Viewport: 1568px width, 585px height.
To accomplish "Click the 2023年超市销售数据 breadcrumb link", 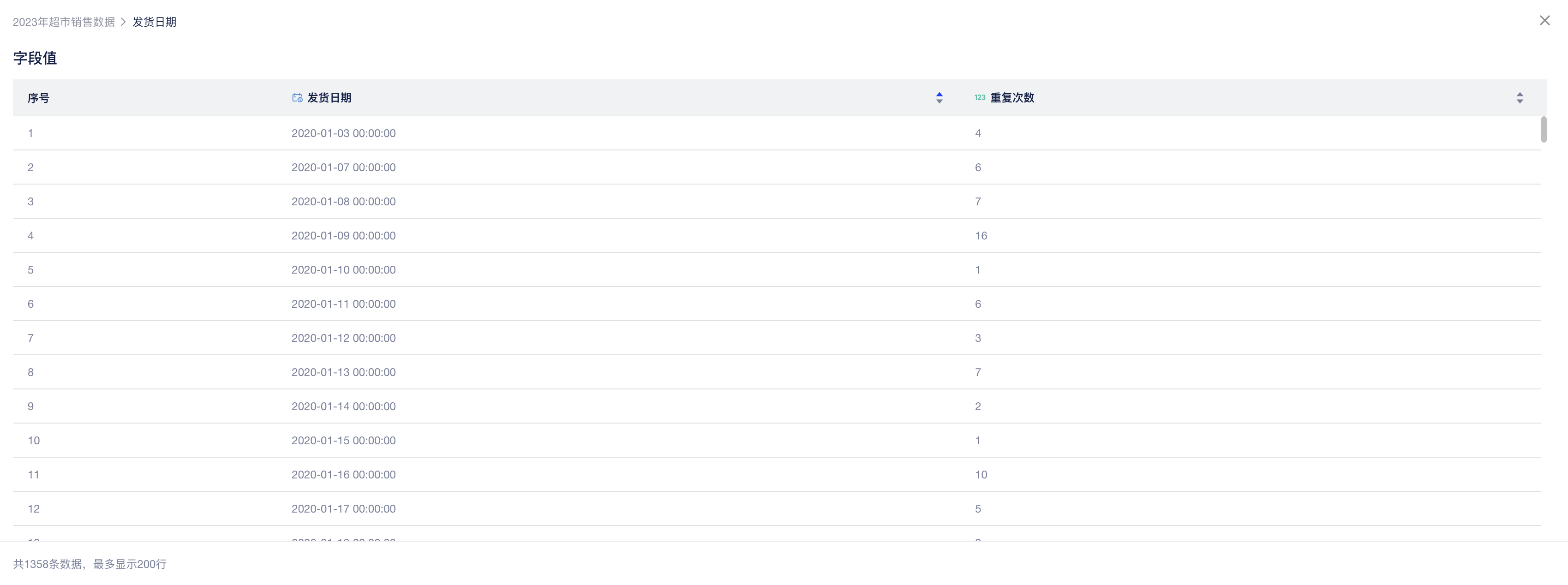I will (x=64, y=22).
